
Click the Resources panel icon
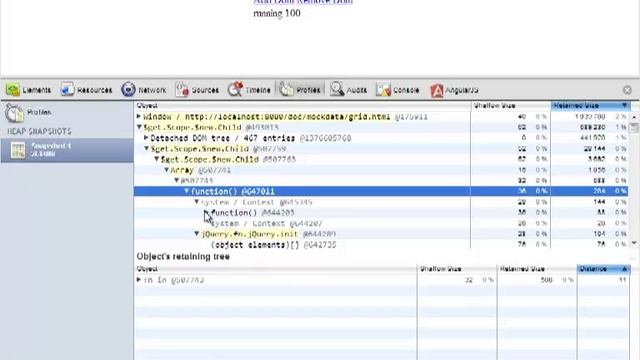pyautogui.click(x=67, y=89)
